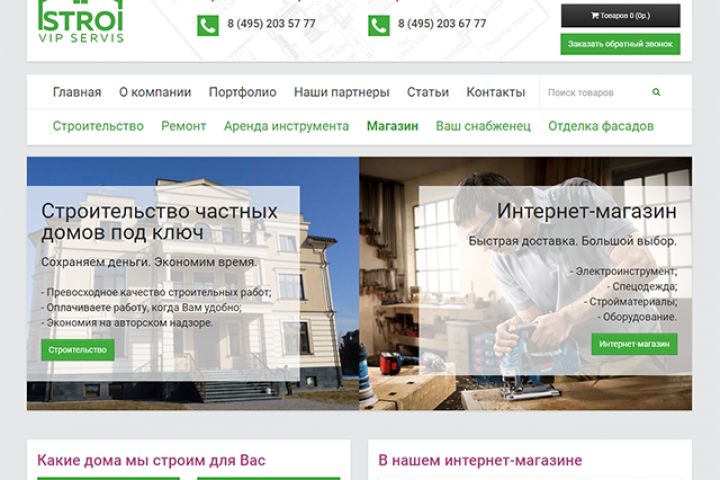Select Ваш снабженец link

(x=483, y=126)
